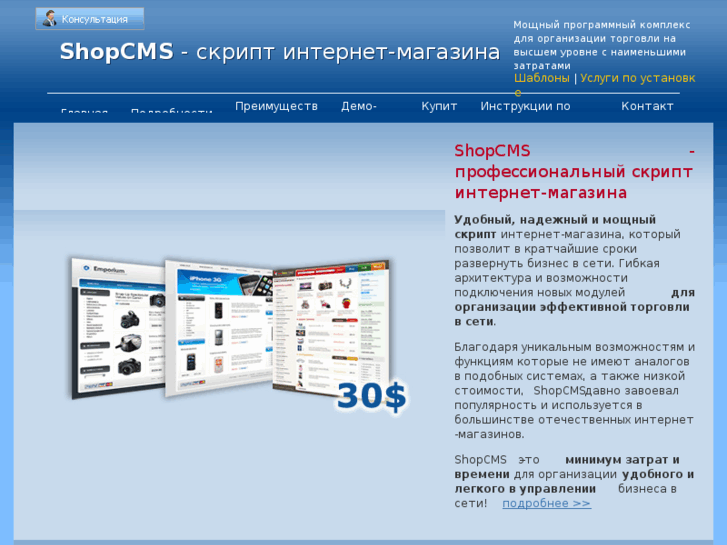This screenshot has width=727, height=545.
Task: Open Инструкции по menu item
Action: (x=525, y=106)
